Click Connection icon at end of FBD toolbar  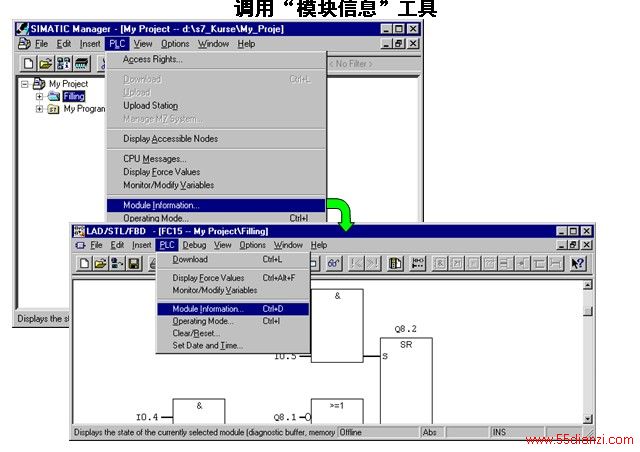pos(555,263)
